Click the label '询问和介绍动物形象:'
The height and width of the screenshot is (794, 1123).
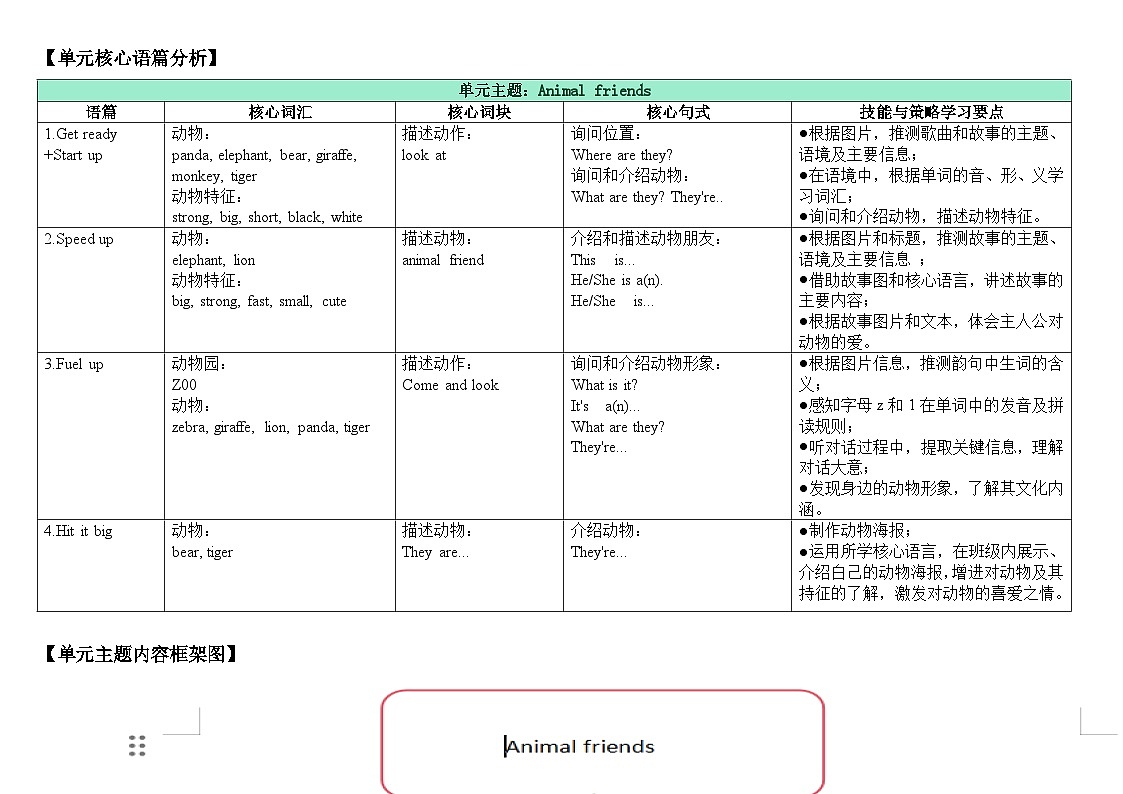click(x=646, y=364)
